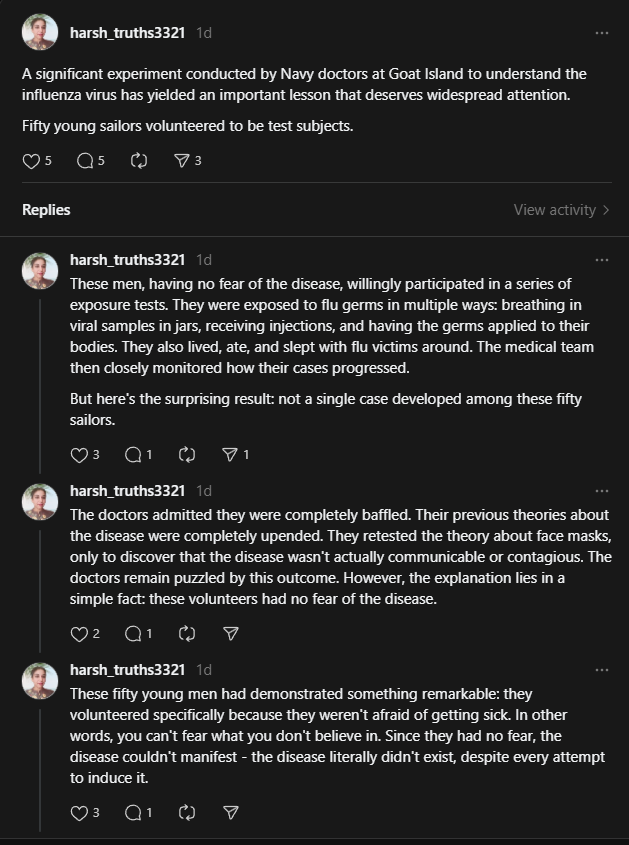Open more options for the baffled doctors reply

point(602,491)
